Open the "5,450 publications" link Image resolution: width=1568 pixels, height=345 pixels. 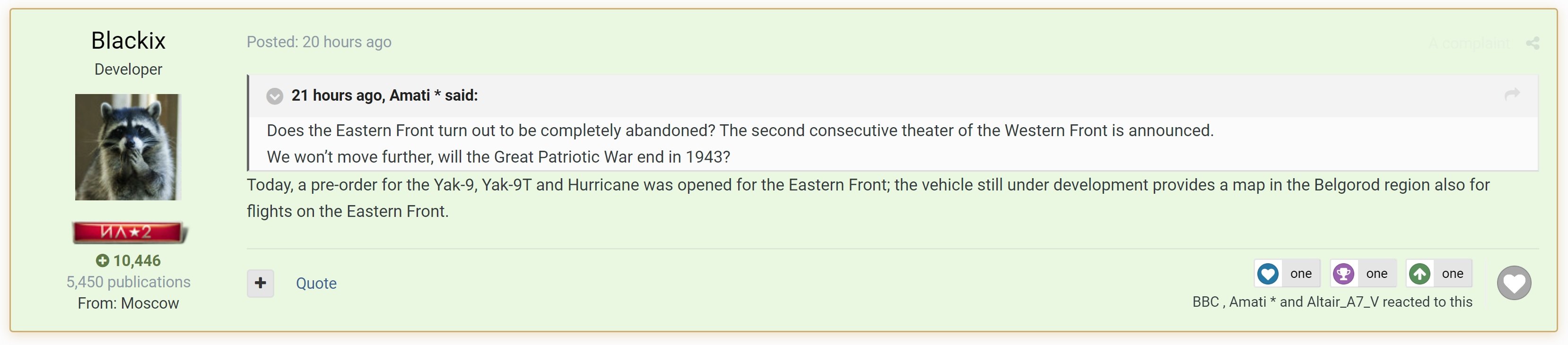click(129, 282)
